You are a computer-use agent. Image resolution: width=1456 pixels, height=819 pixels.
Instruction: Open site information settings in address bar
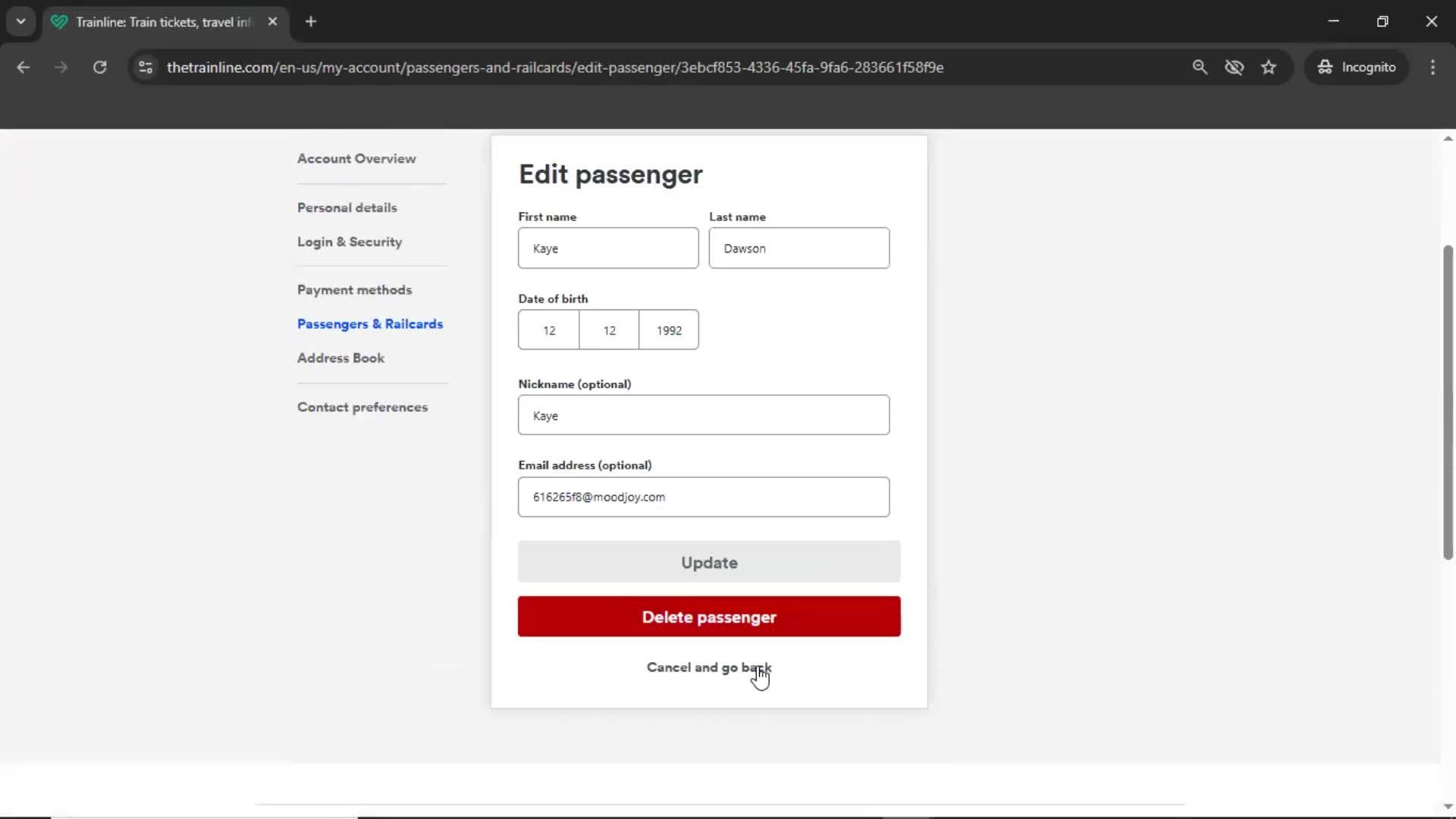tap(145, 67)
